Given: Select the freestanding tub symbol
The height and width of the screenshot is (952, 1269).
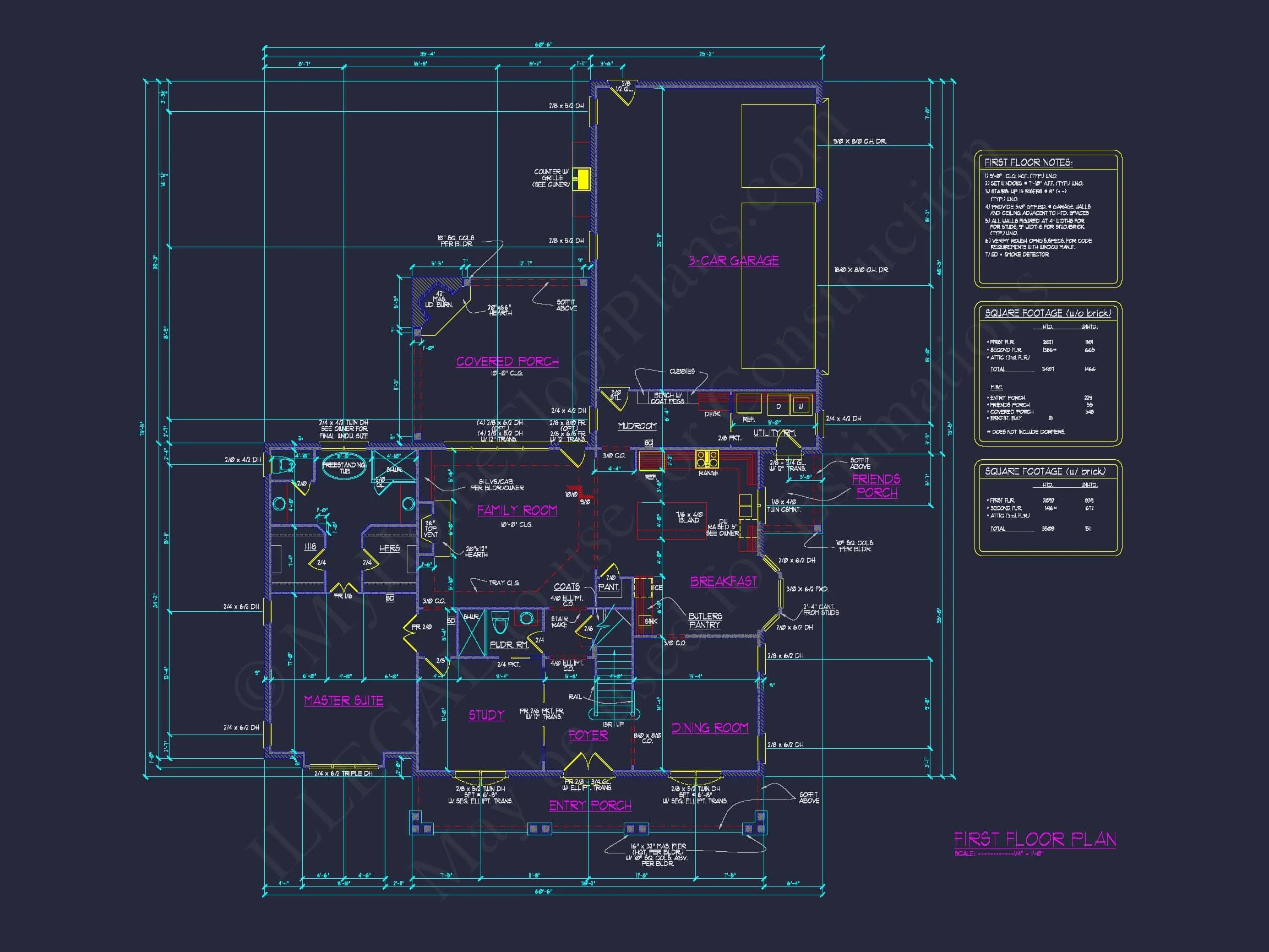Looking at the screenshot, I should pyautogui.click(x=344, y=466).
